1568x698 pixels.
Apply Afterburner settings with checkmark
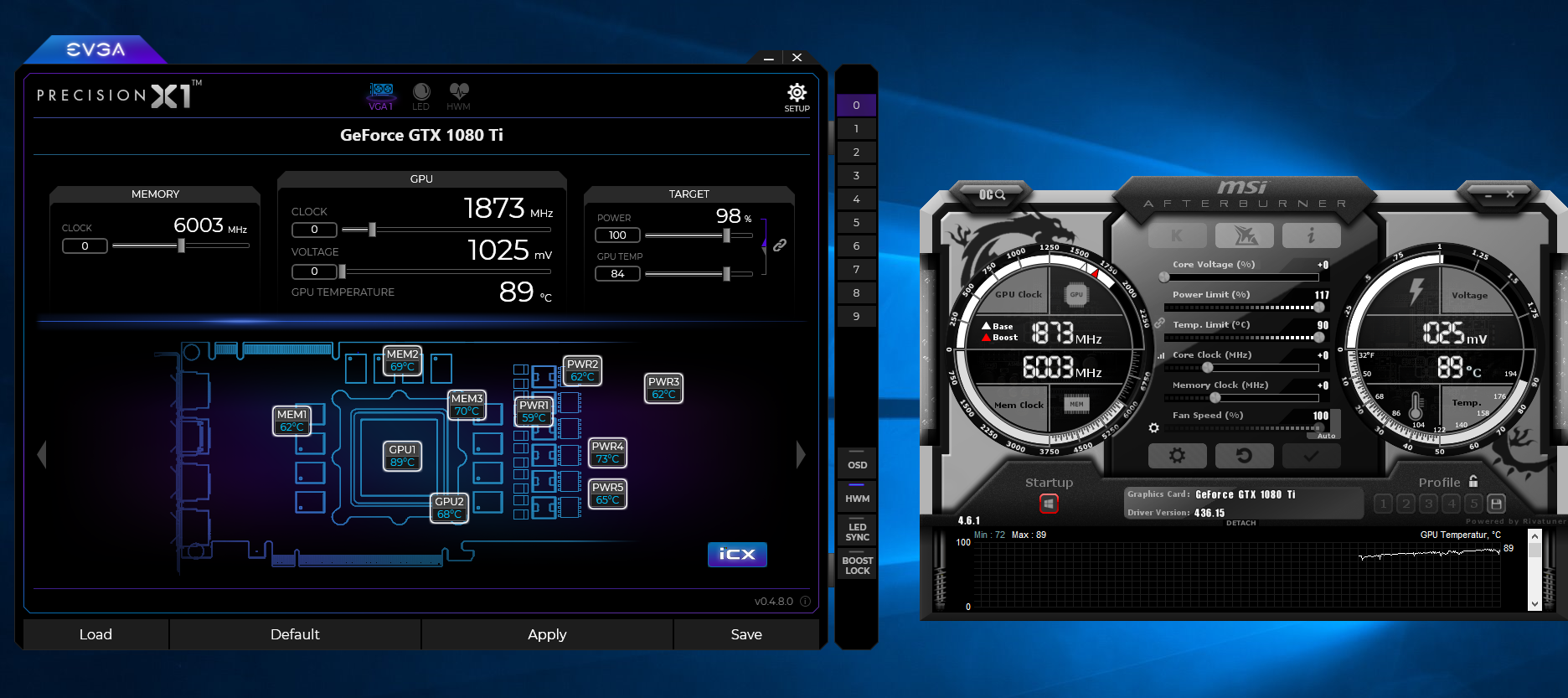1311,456
